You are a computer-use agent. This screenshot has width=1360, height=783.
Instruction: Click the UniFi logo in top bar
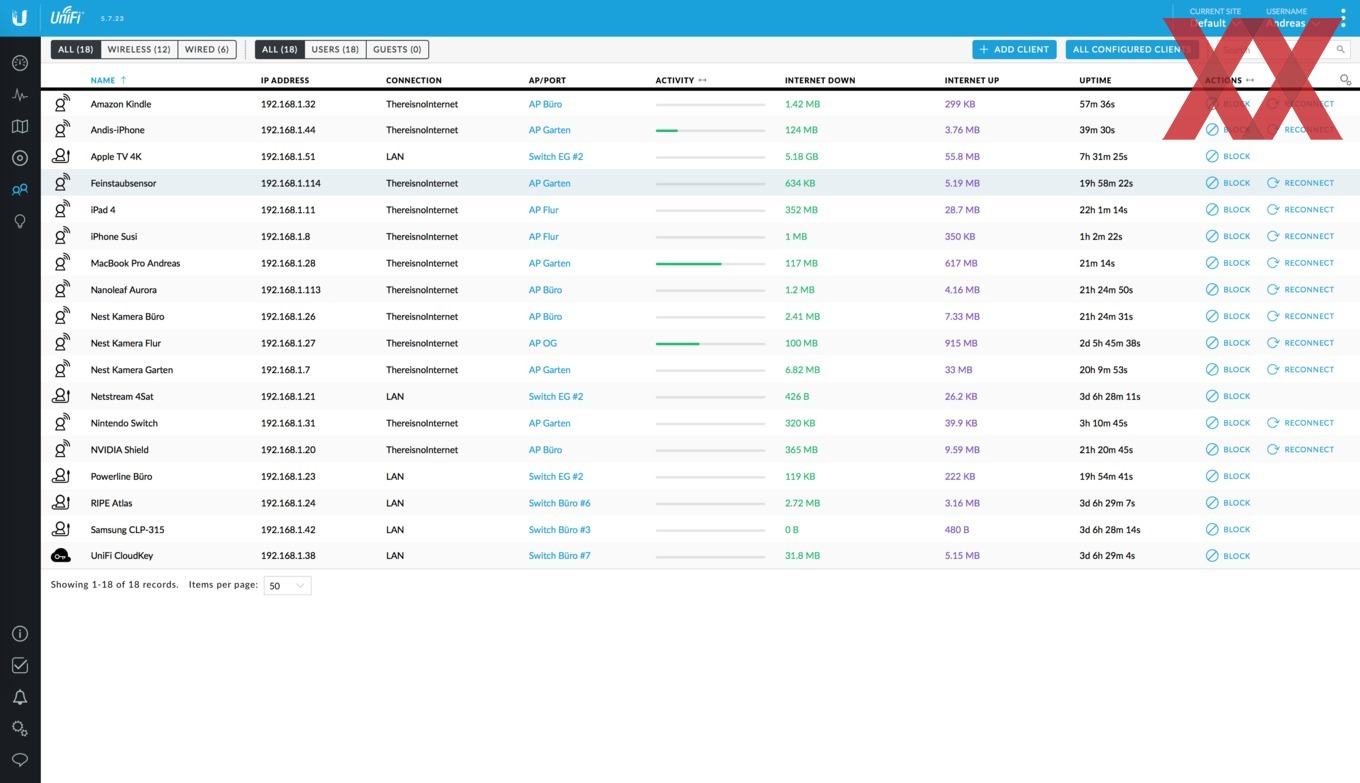[x=66, y=16]
